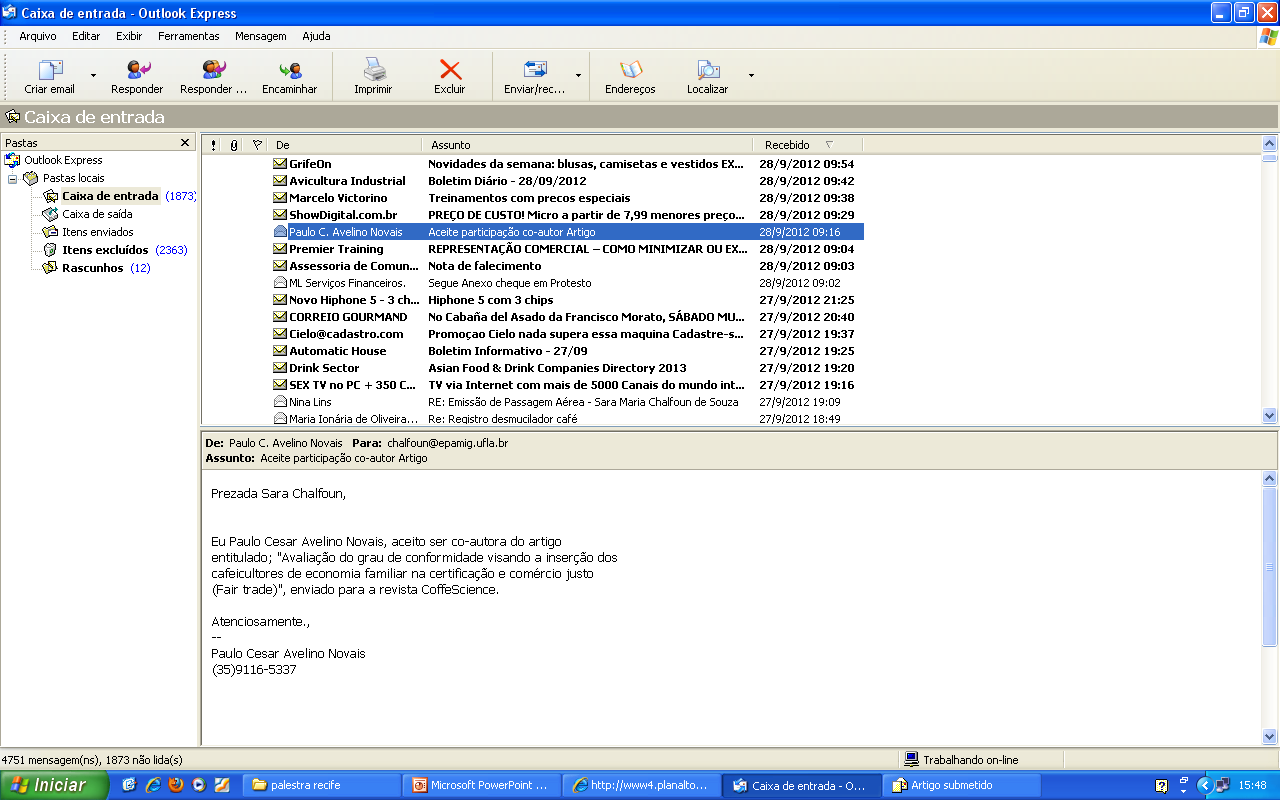This screenshot has width=1280, height=800.
Task: Close the Pastas folder pane
Action: (x=185, y=143)
